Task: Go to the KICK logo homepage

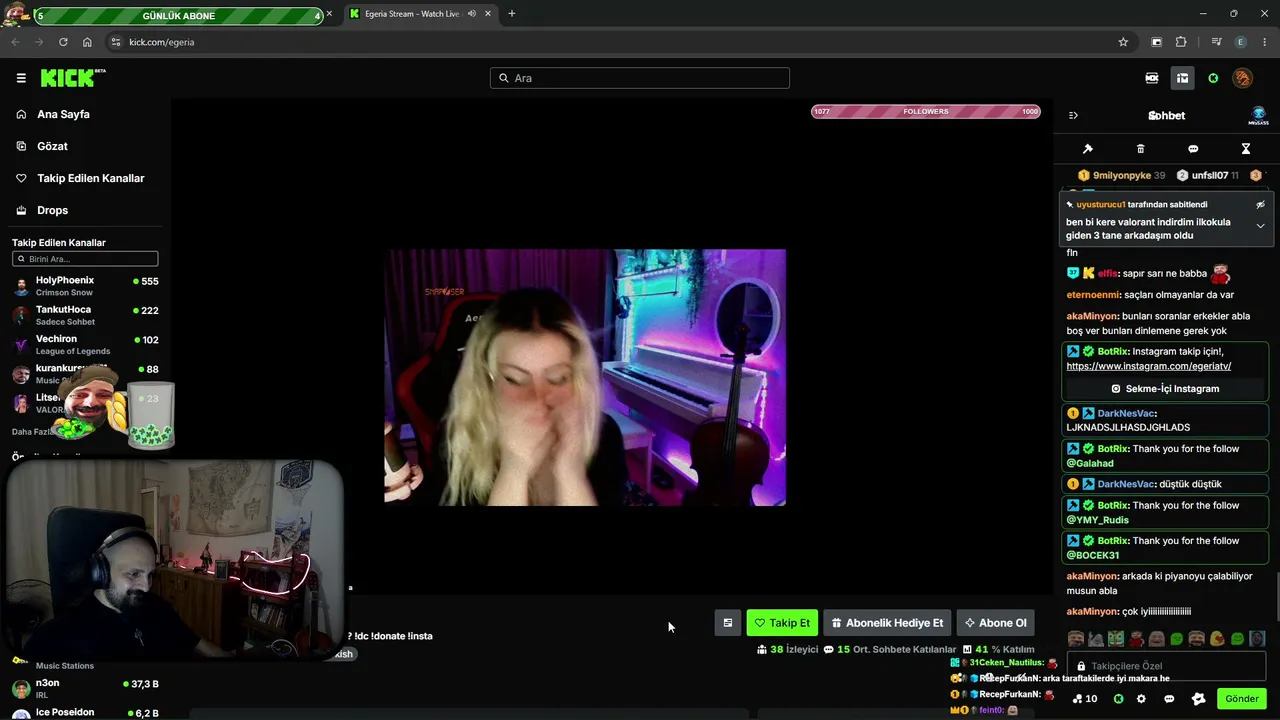Action: click(73, 78)
